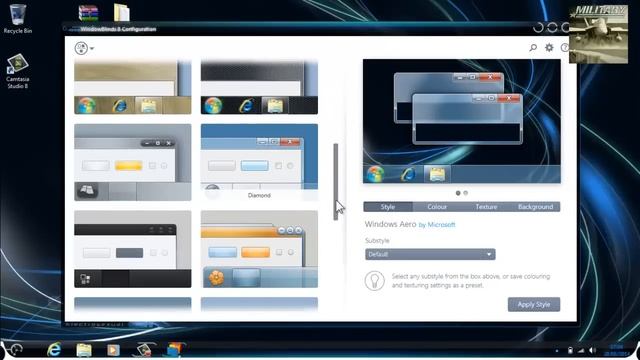Switch to the Texture tab
This screenshot has width=640, height=360.
pos(486,207)
